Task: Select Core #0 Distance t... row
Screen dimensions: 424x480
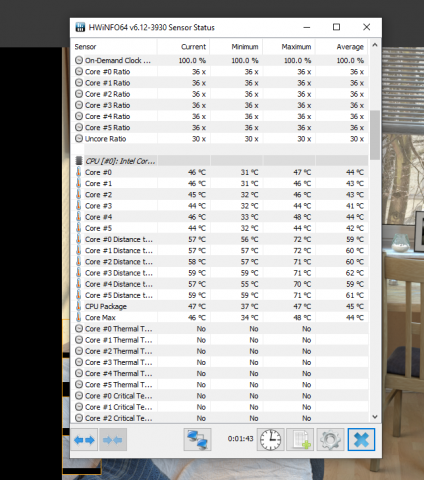Action: 220,239
